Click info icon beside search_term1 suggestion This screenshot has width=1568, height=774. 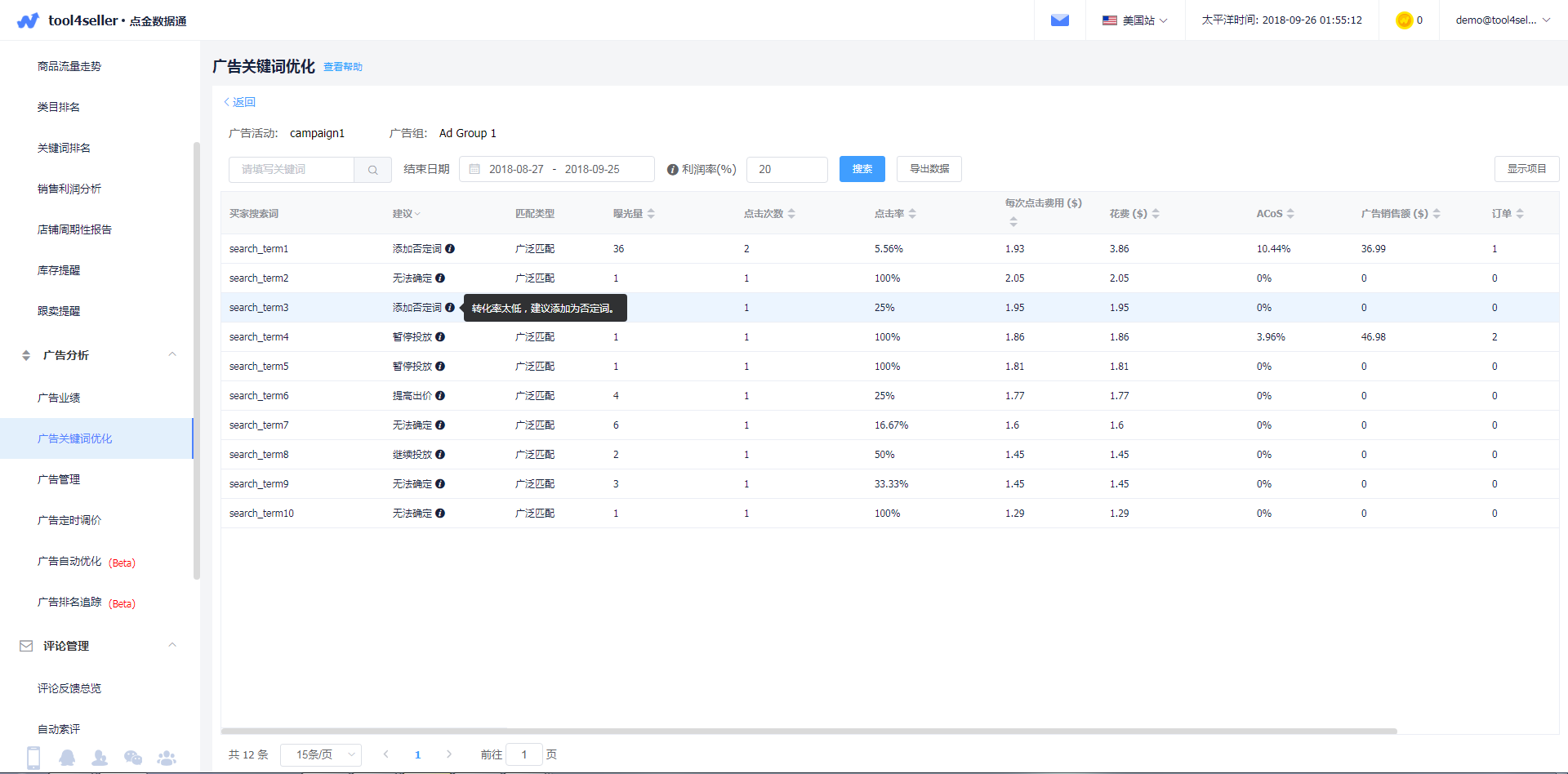pos(450,249)
